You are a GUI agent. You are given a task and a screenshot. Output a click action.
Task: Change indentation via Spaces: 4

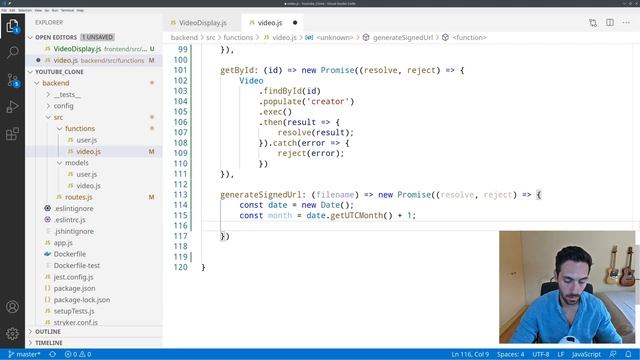click(510, 354)
